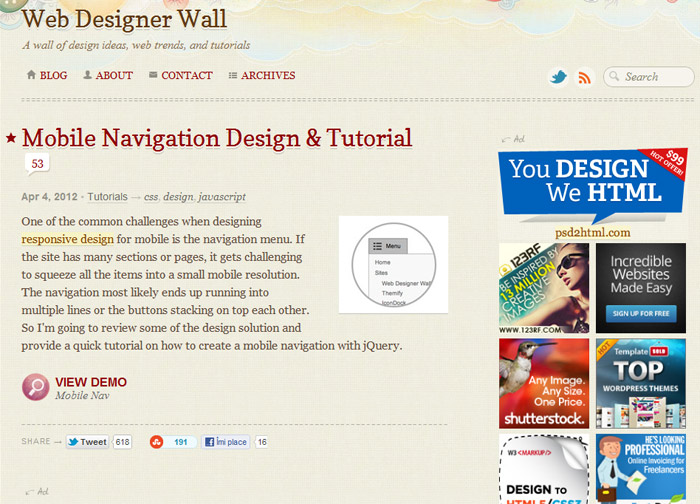This screenshot has width=700, height=504.
Task: Click the Mobile Nav caption under View Demo
Action: click(x=82, y=396)
